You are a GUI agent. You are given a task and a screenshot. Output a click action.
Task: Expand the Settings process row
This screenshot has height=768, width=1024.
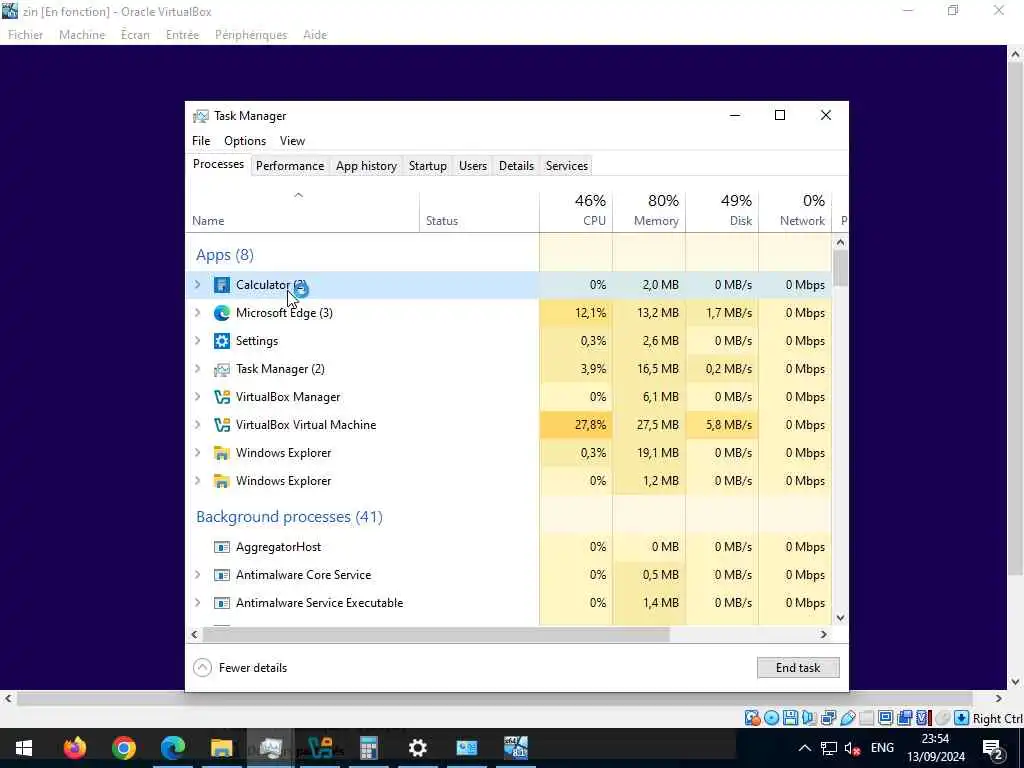(198, 341)
